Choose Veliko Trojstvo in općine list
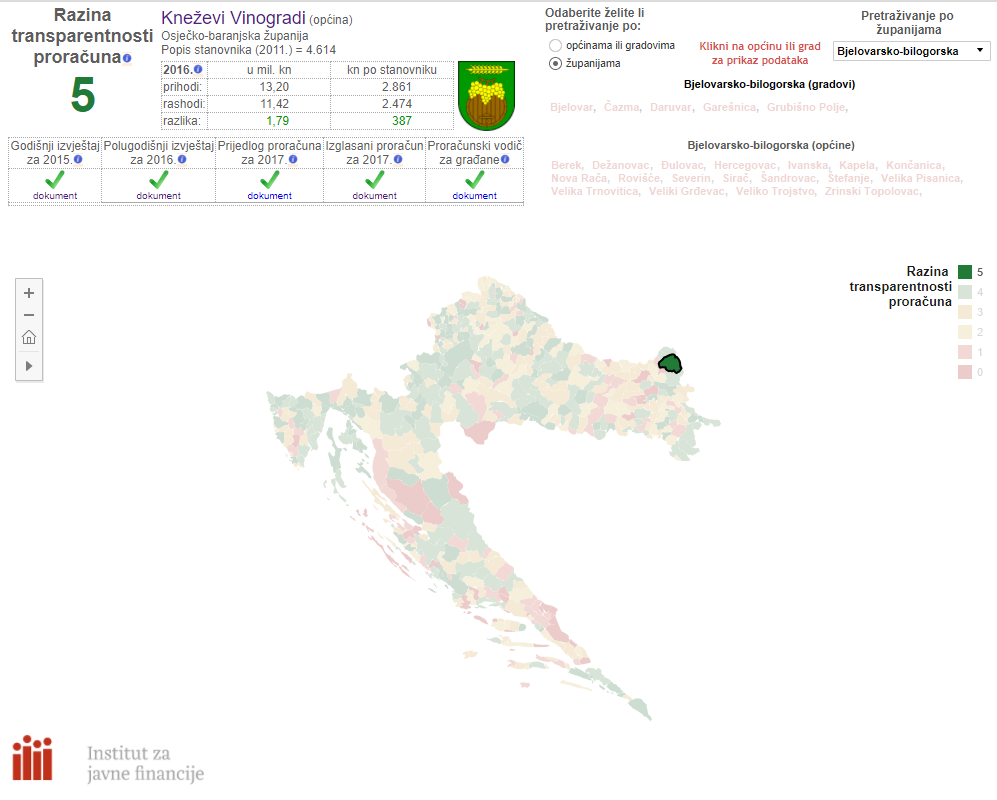This screenshot has width=997, height=800. (x=776, y=191)
